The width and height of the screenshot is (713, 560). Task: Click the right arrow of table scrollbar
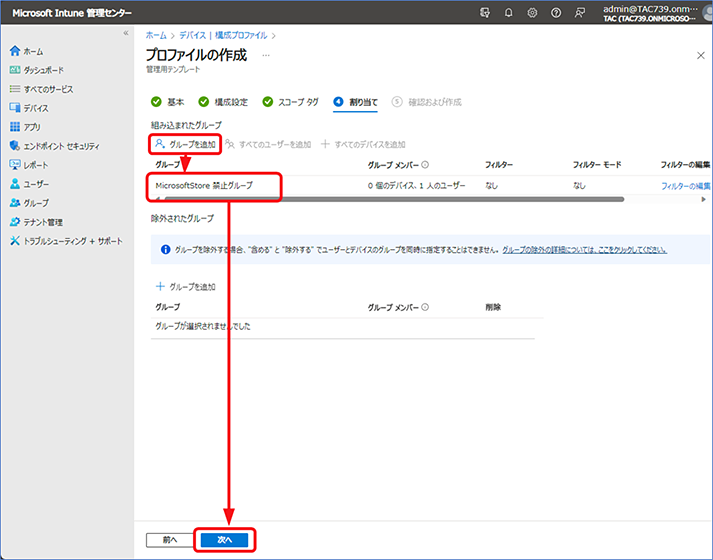click(x=703, y=199)
